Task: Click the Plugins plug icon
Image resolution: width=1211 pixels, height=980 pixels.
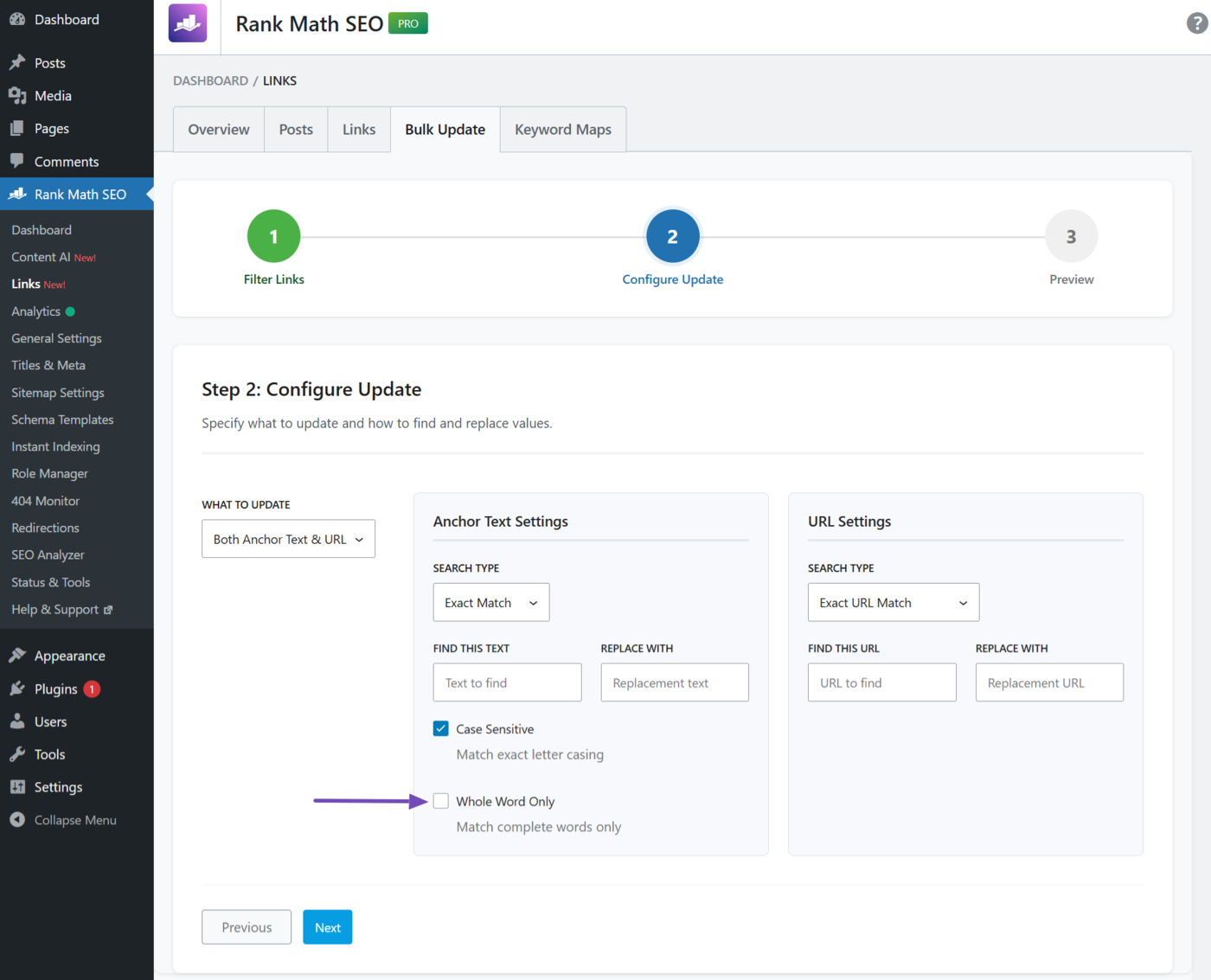Action: pos(17,689)
